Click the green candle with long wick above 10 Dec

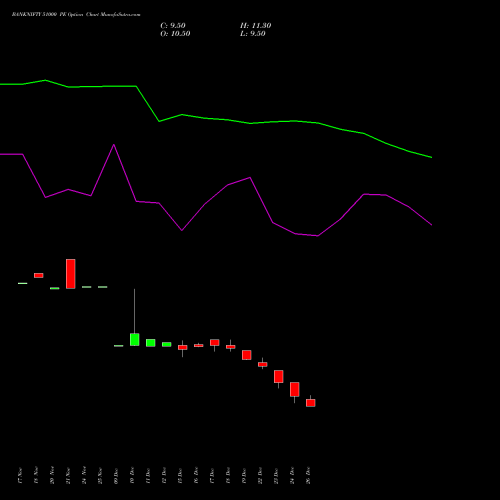point(135,339)
